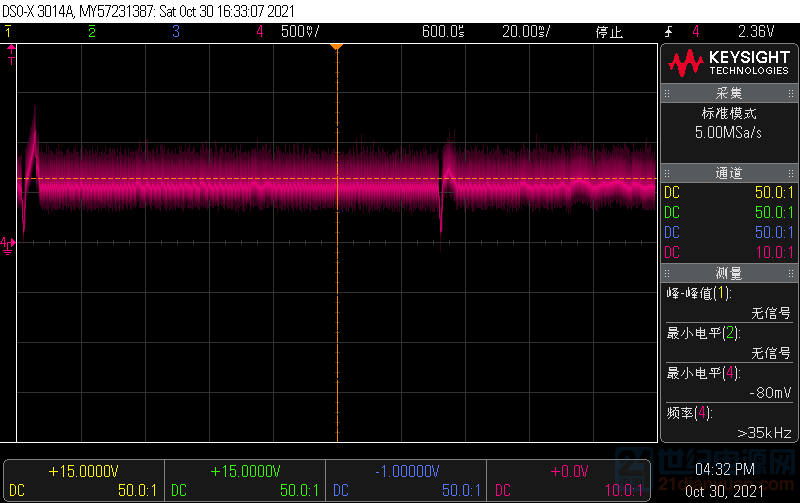Click the >35kHz frequency value
Image resolution: width=800 pixels, height=503 pixels.
[764, 433]
